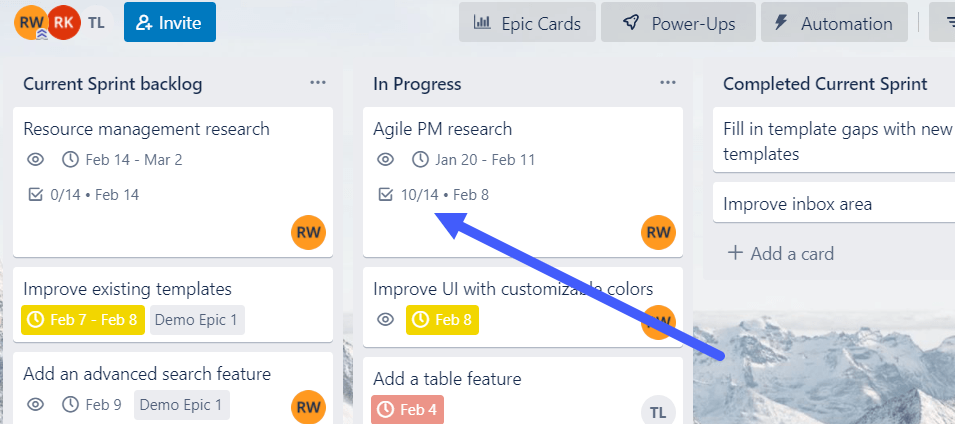This screenshot has height=424, width=955.
Task: Click red Feb 4 overdue date badge
Action: point(407,410)
